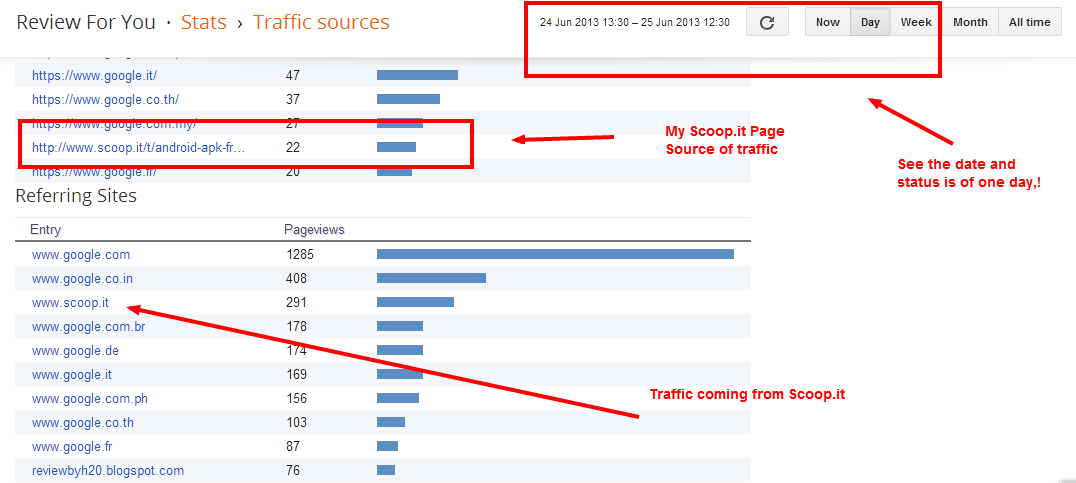Click the refresh stats icon button
The image size is (1076, 483).
tap(767, 22)
